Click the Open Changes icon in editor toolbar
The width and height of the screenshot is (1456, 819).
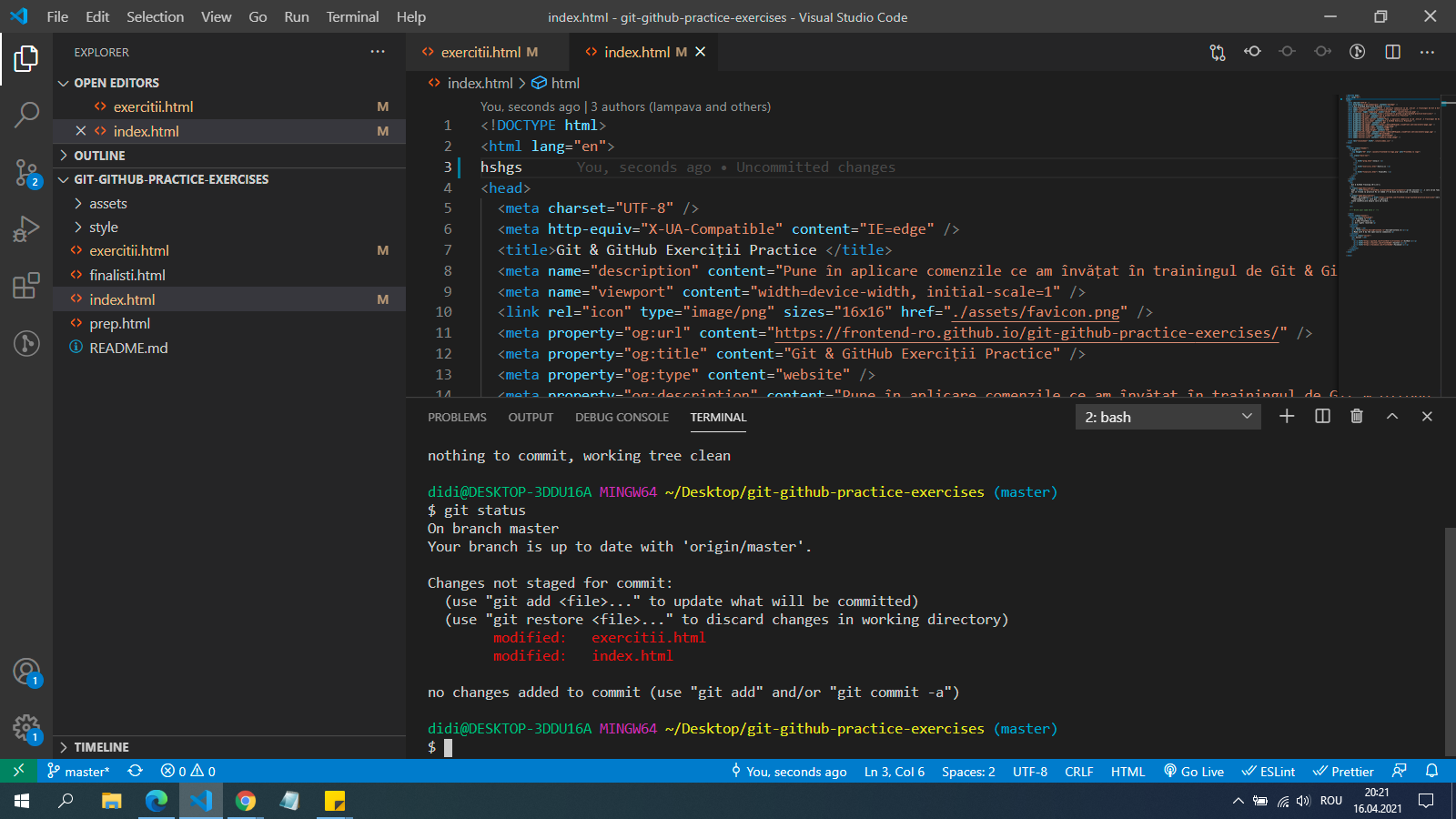coord(1218,52)
